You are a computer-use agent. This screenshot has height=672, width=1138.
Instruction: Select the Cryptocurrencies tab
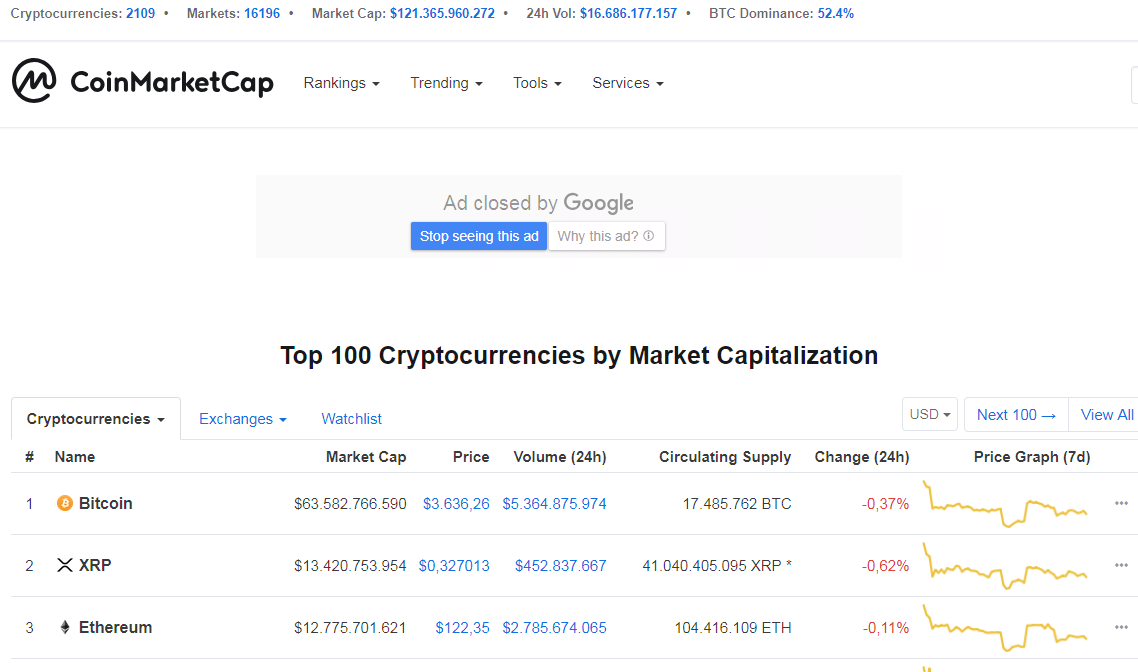[95, 419]
